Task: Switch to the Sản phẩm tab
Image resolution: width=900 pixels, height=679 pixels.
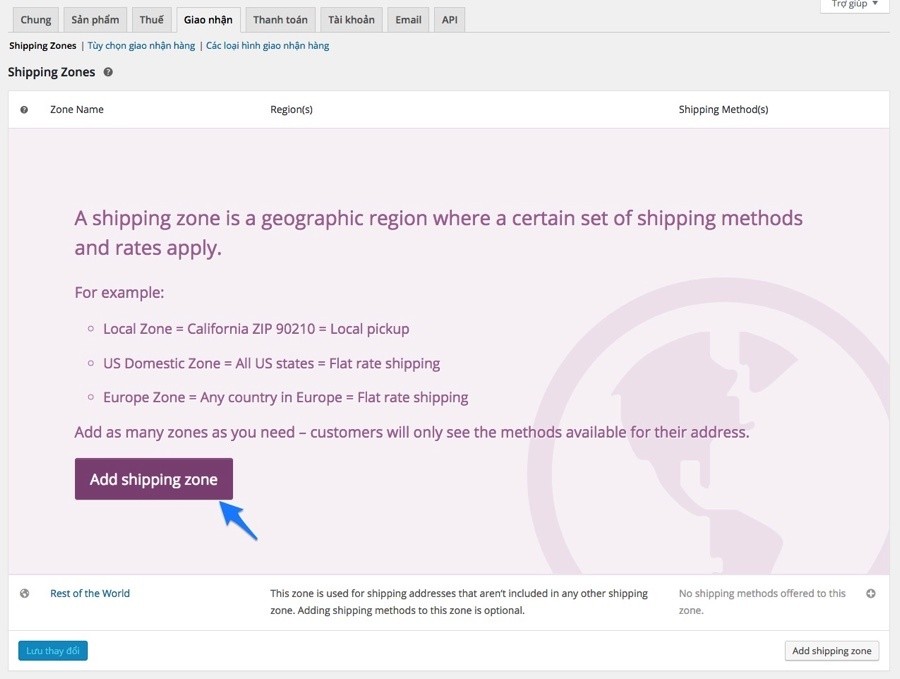Action: point(95,20)
